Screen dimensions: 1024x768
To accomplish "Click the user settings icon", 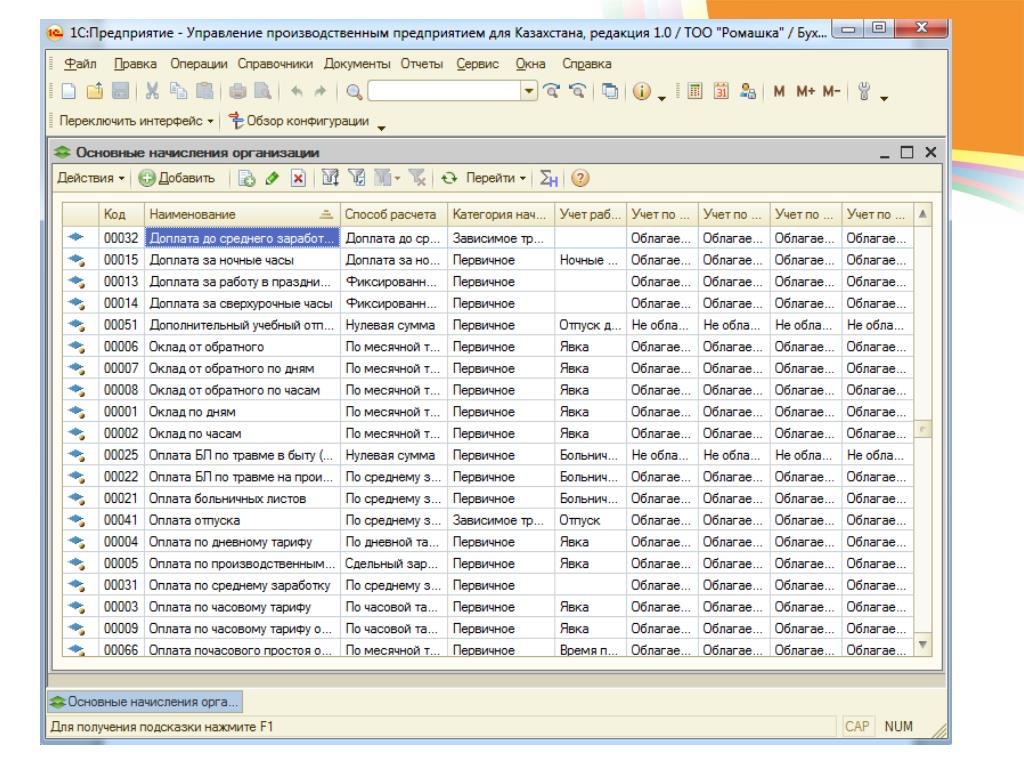I will (x=748, y=91).
